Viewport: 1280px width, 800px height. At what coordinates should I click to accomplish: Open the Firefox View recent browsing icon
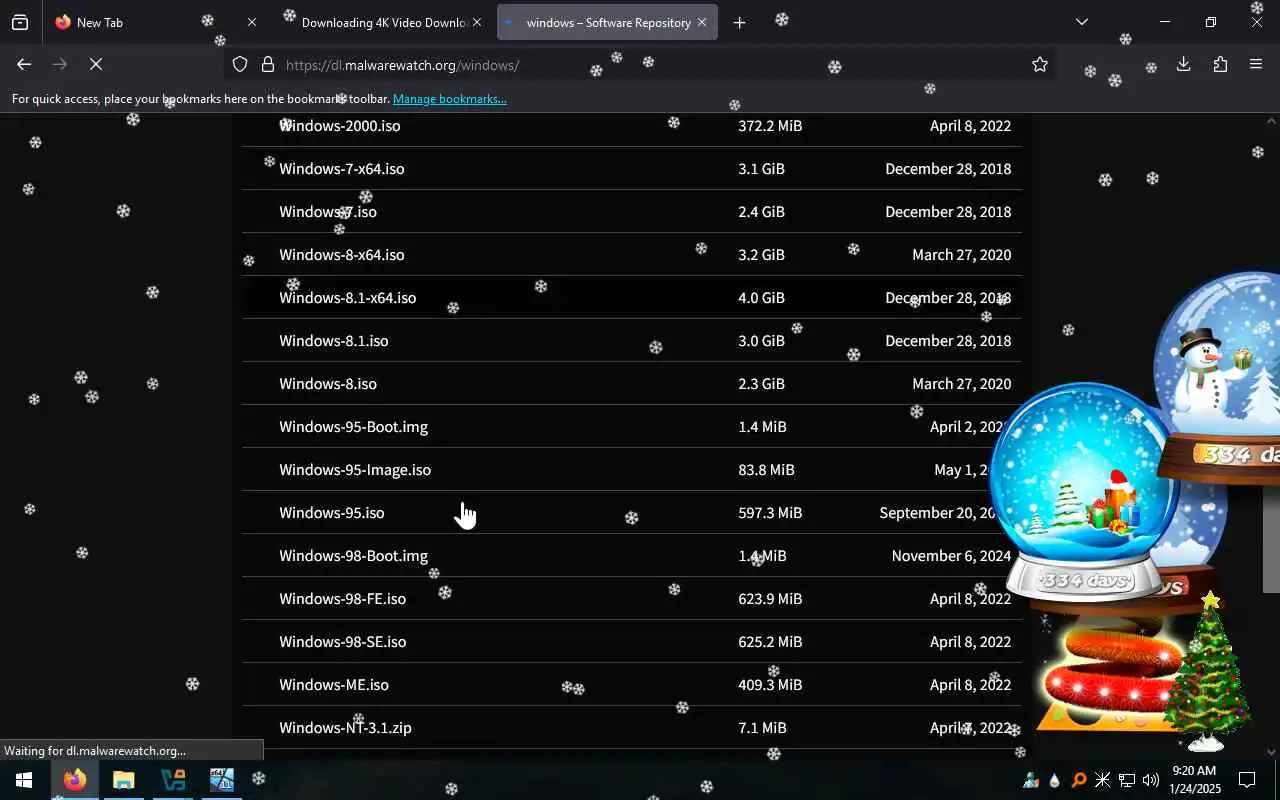[20, 22]
